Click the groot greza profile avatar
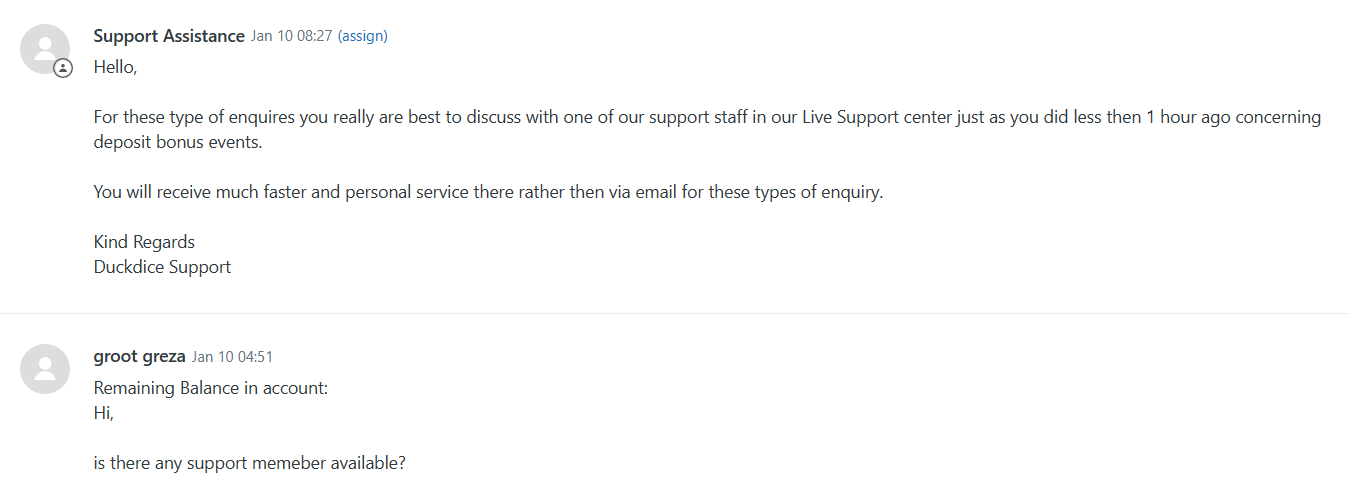The height and width of the screenshot is (490, 1348). coord(45,369)
